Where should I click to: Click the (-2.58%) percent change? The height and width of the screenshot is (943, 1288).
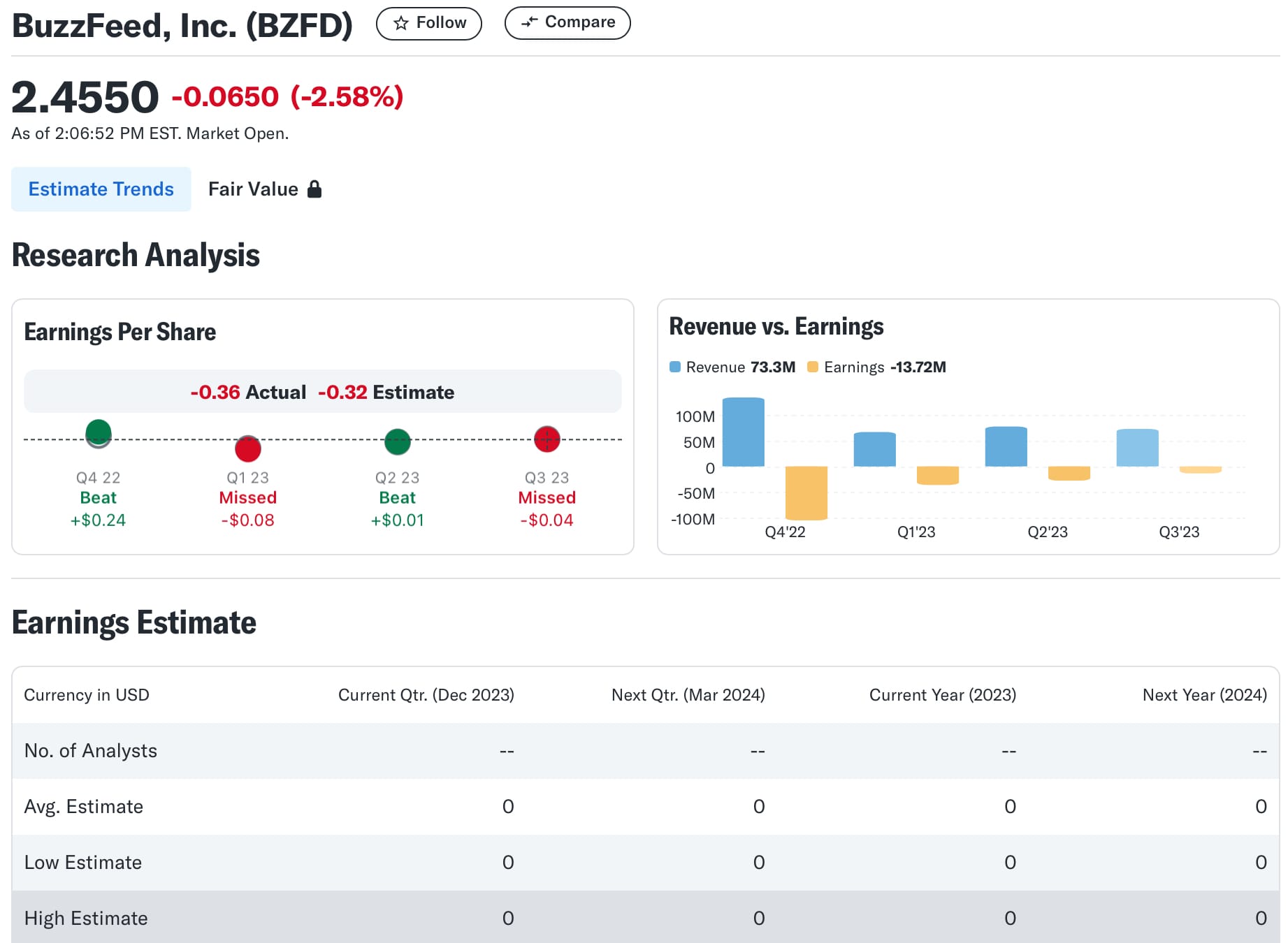point(347,97)
